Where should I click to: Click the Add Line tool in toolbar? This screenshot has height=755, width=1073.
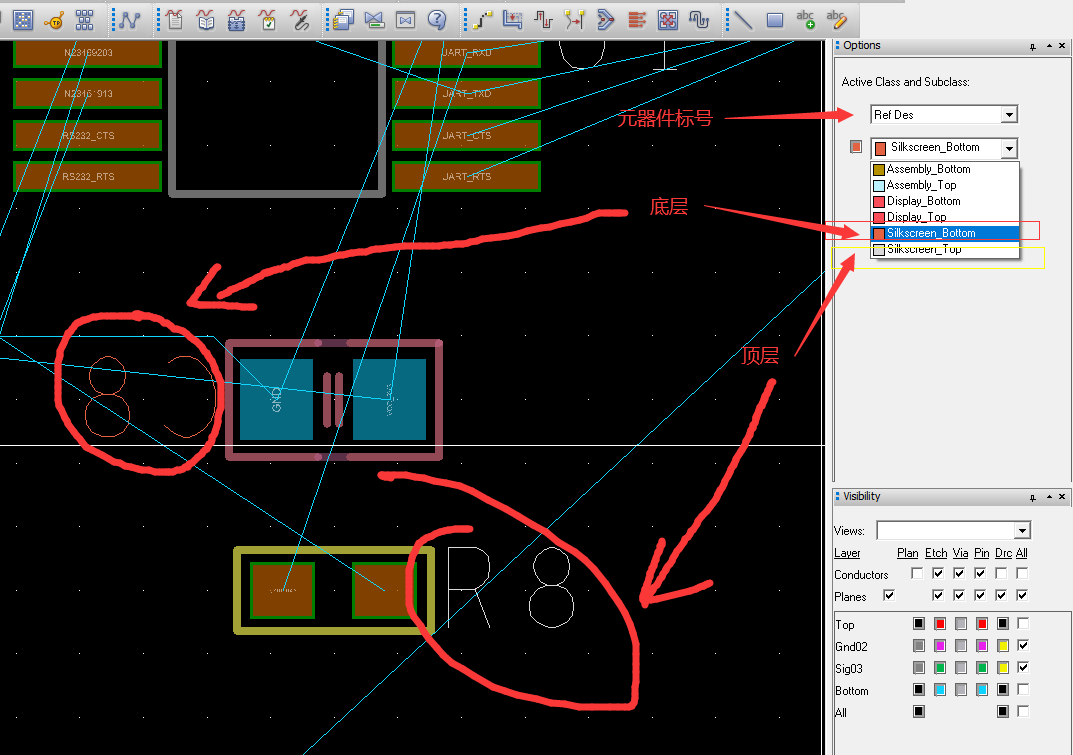click(x=743, y=19)
